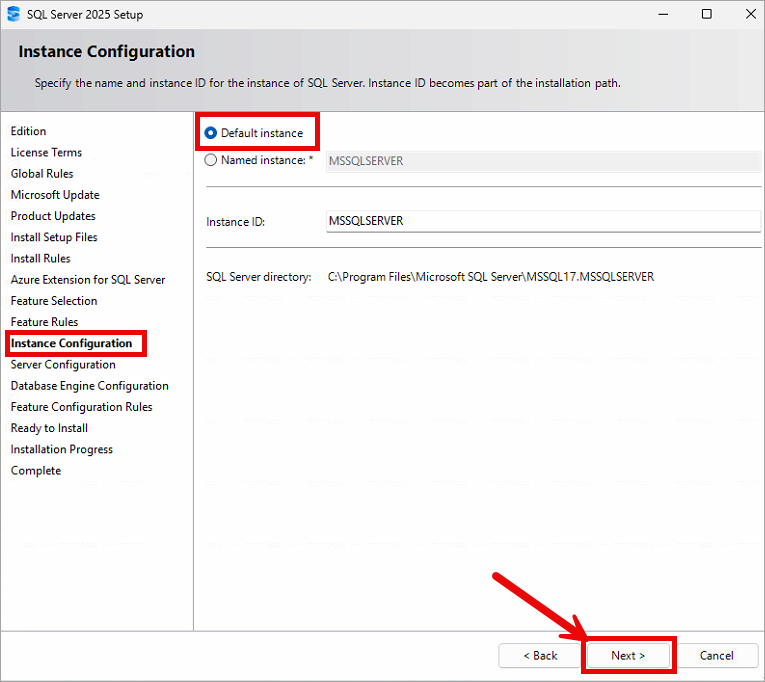This screenshot has height=682, width=765.
Task: Go to the Edition step in sidebar
Action: pyautogui.click(x=28, y=131)
